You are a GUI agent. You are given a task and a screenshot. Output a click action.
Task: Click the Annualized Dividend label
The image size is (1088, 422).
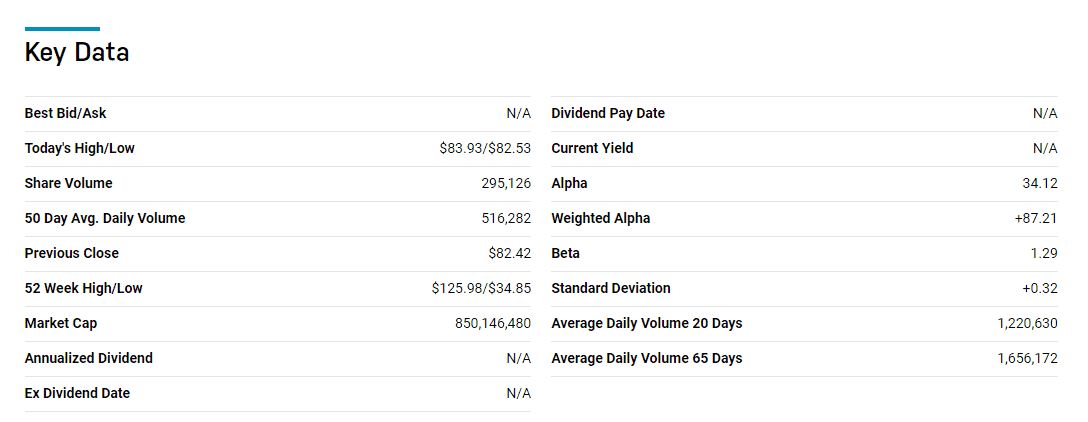pyautogui.click(x=89, y=358)
